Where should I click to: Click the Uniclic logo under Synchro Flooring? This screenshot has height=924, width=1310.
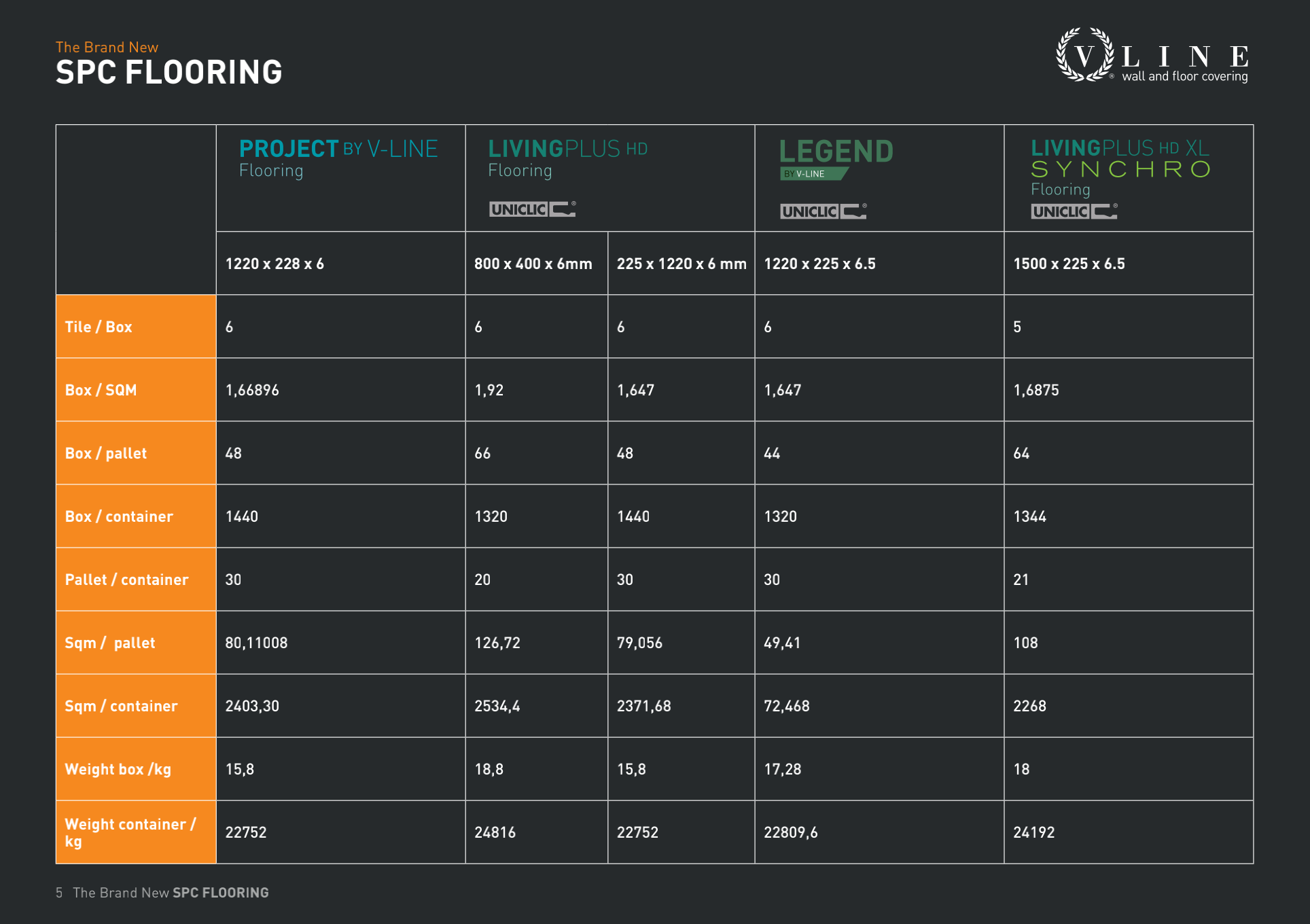point(1074,211)
